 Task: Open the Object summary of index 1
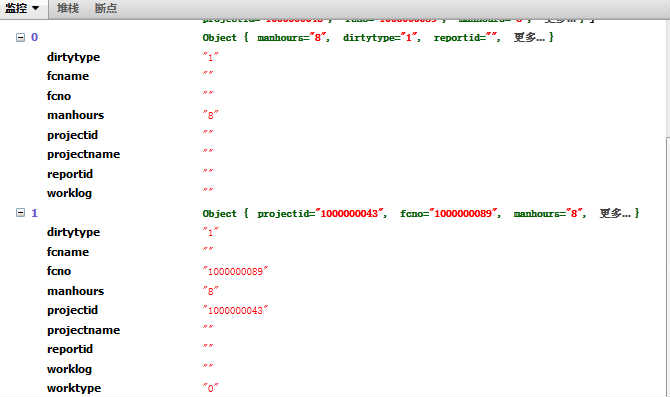[x=420, y=213]
